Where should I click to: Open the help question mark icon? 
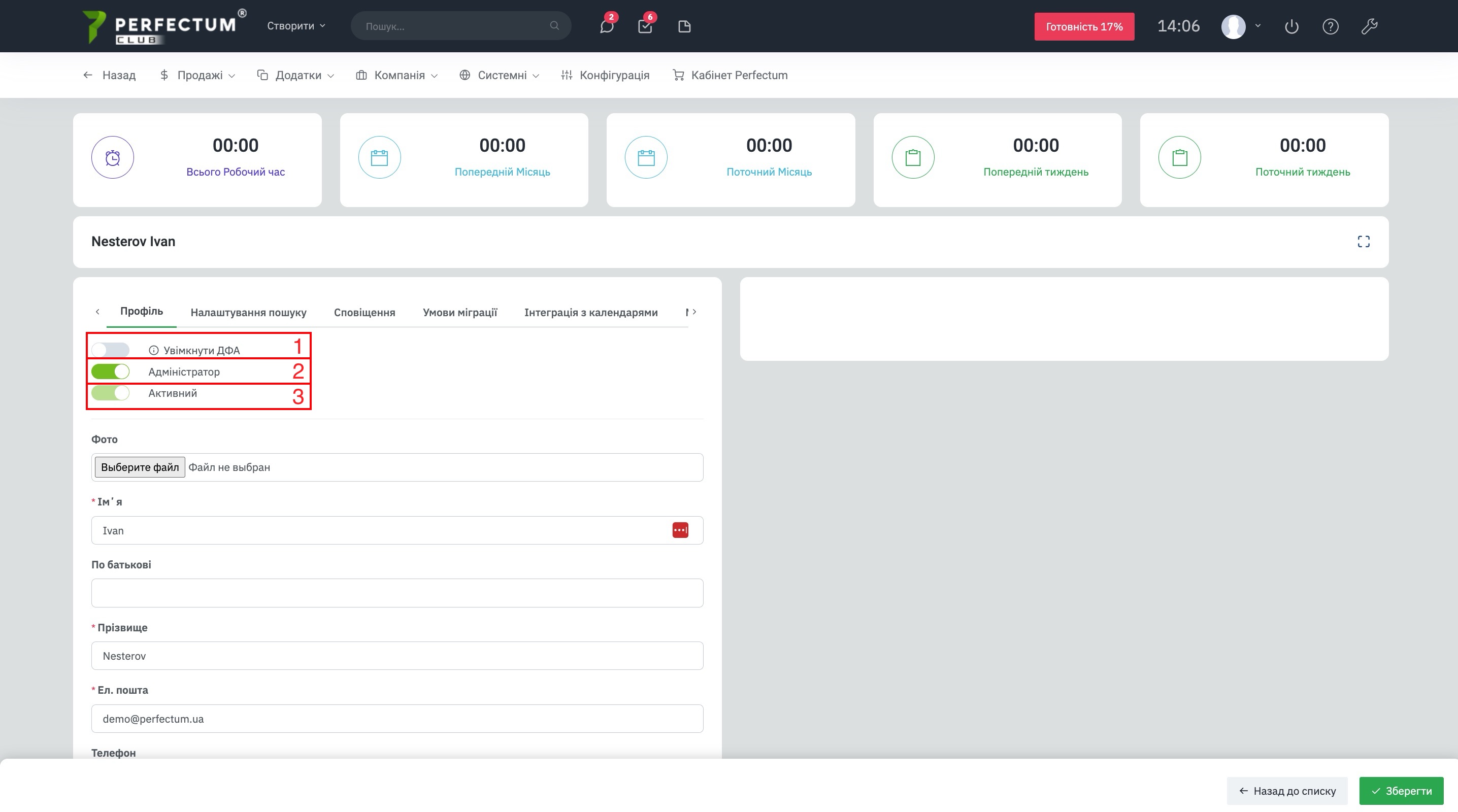pyautogui.click(x=1330, y=26)
